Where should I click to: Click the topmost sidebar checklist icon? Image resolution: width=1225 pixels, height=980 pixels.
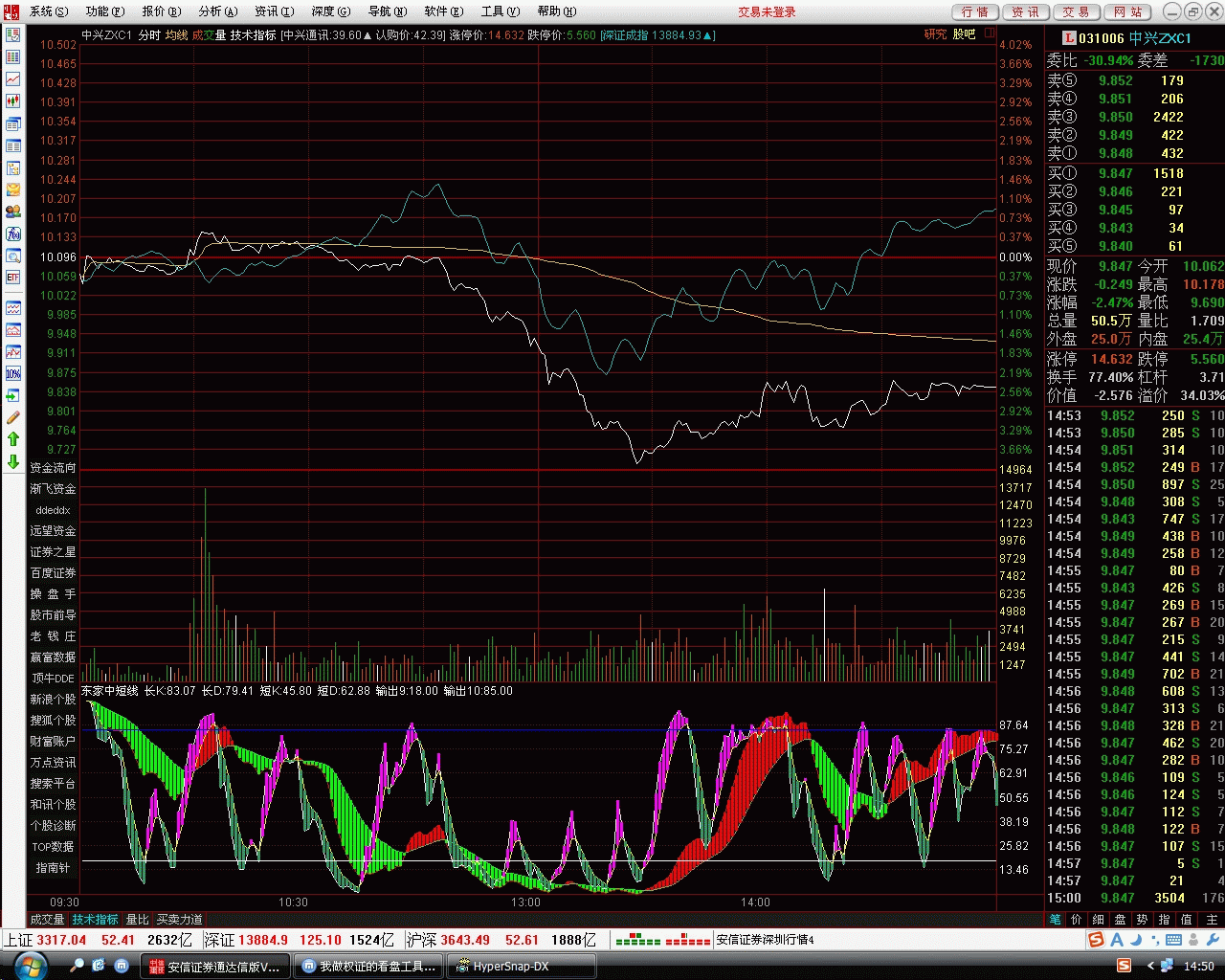point(13,35)
